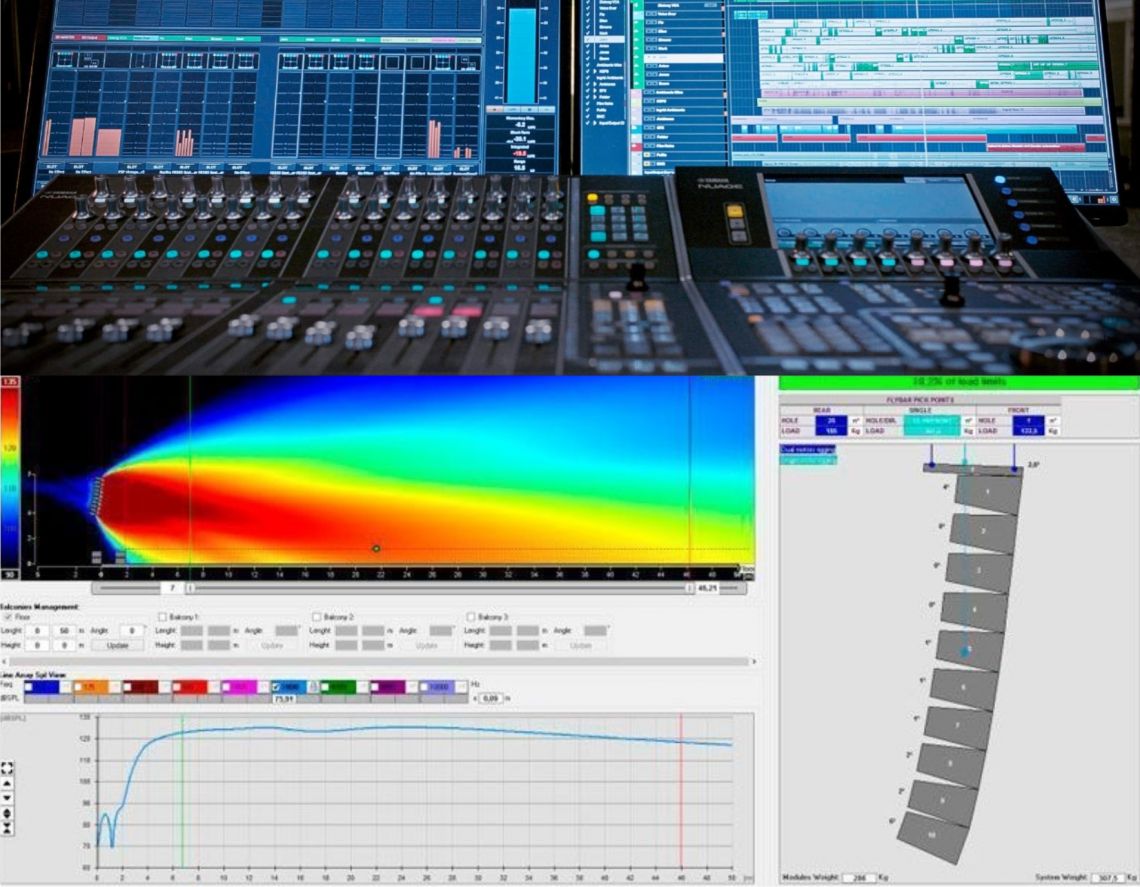Check the magenta frequency swatch checkbox
1140x887 pixels.
pos(226,687)
